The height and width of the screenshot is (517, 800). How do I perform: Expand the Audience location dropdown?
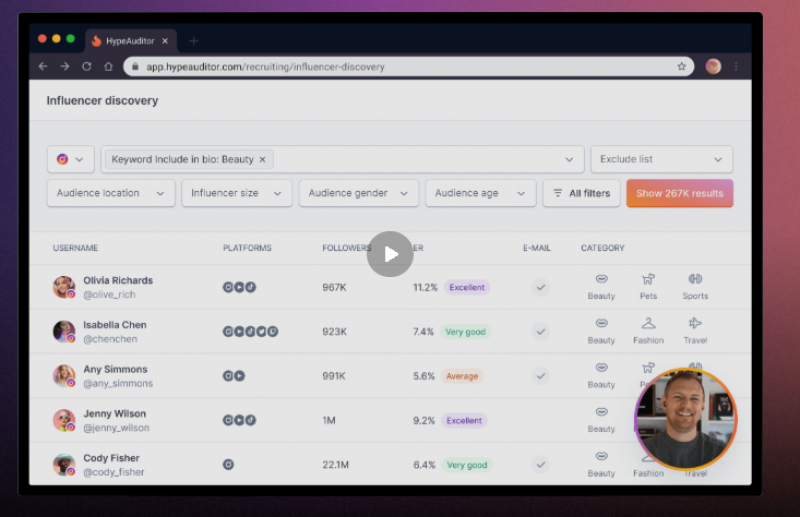[110, 193]
